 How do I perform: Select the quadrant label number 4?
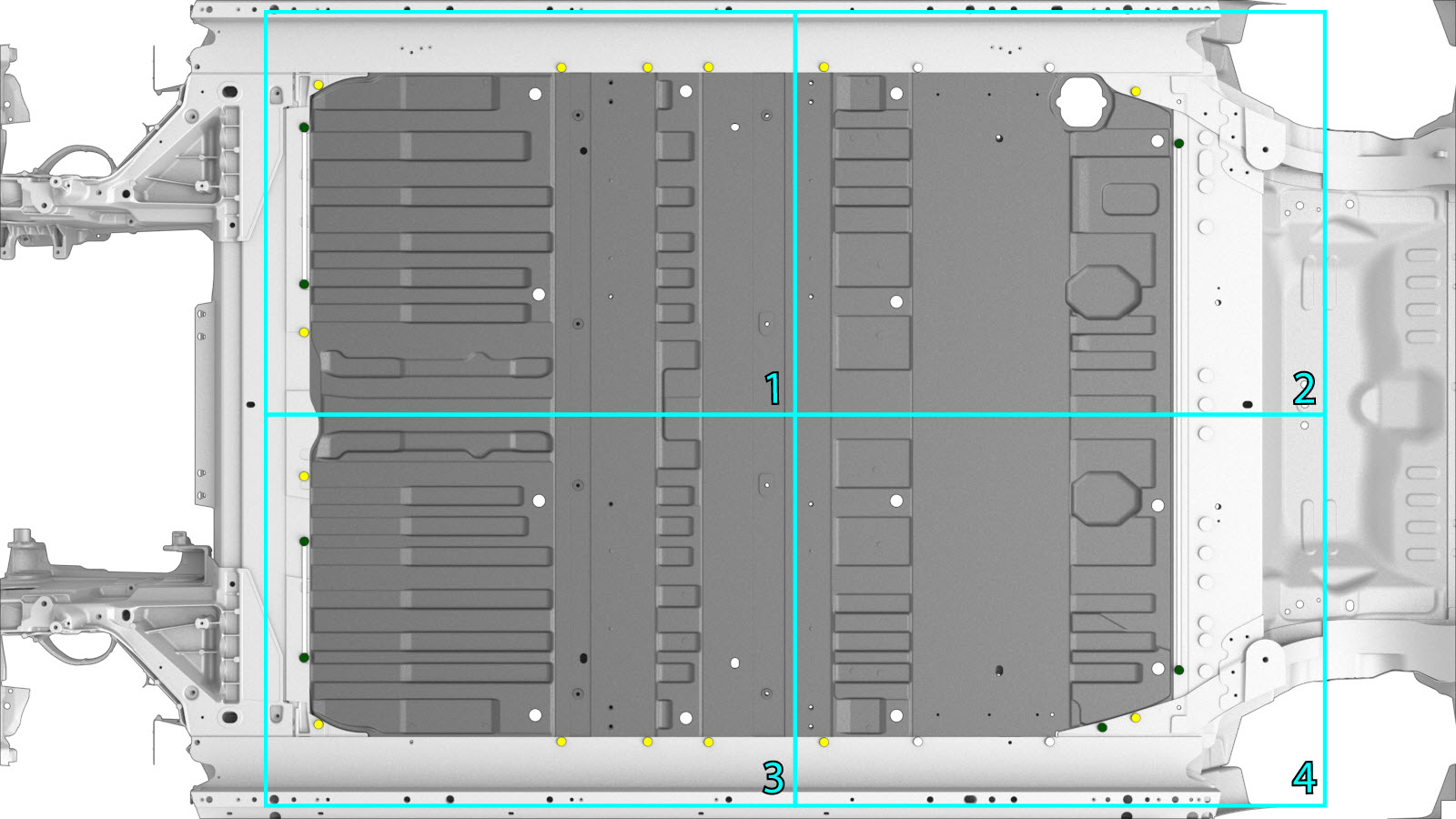(x=1304, y=778)
